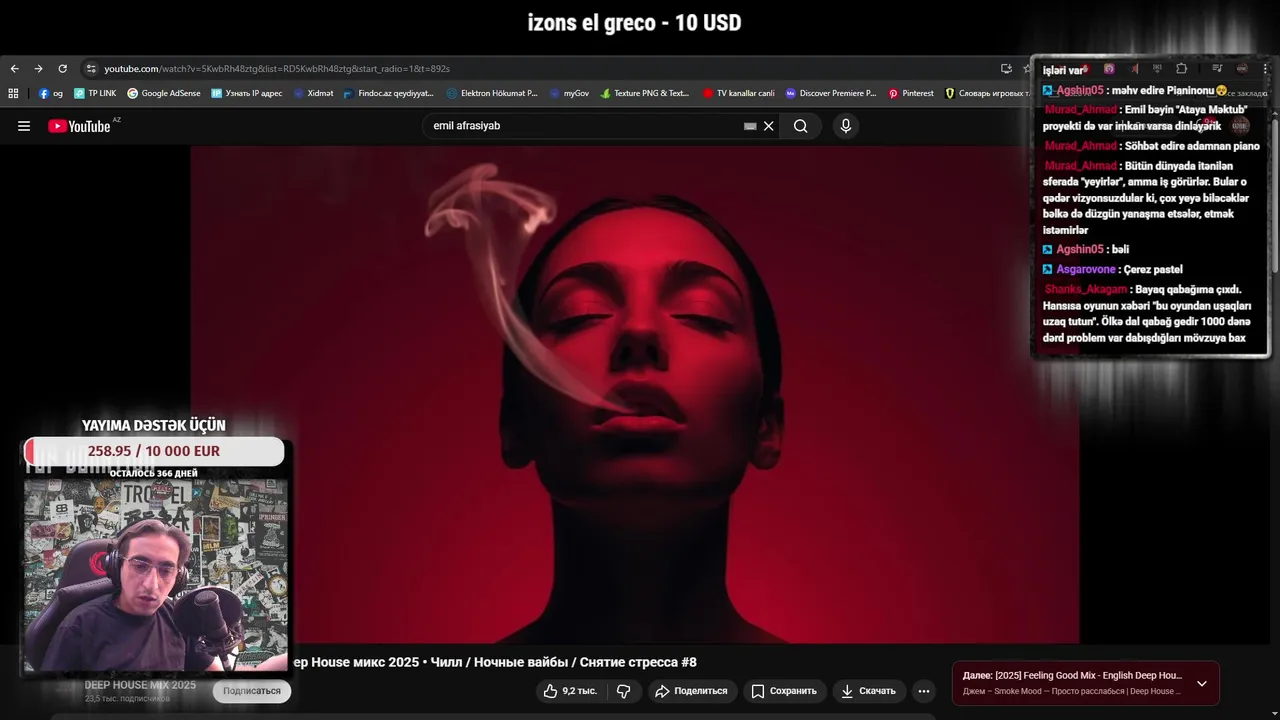Viewport: 1280px width, 720px height.
Task: Start voice search with microphone
Action: (846, 126)
